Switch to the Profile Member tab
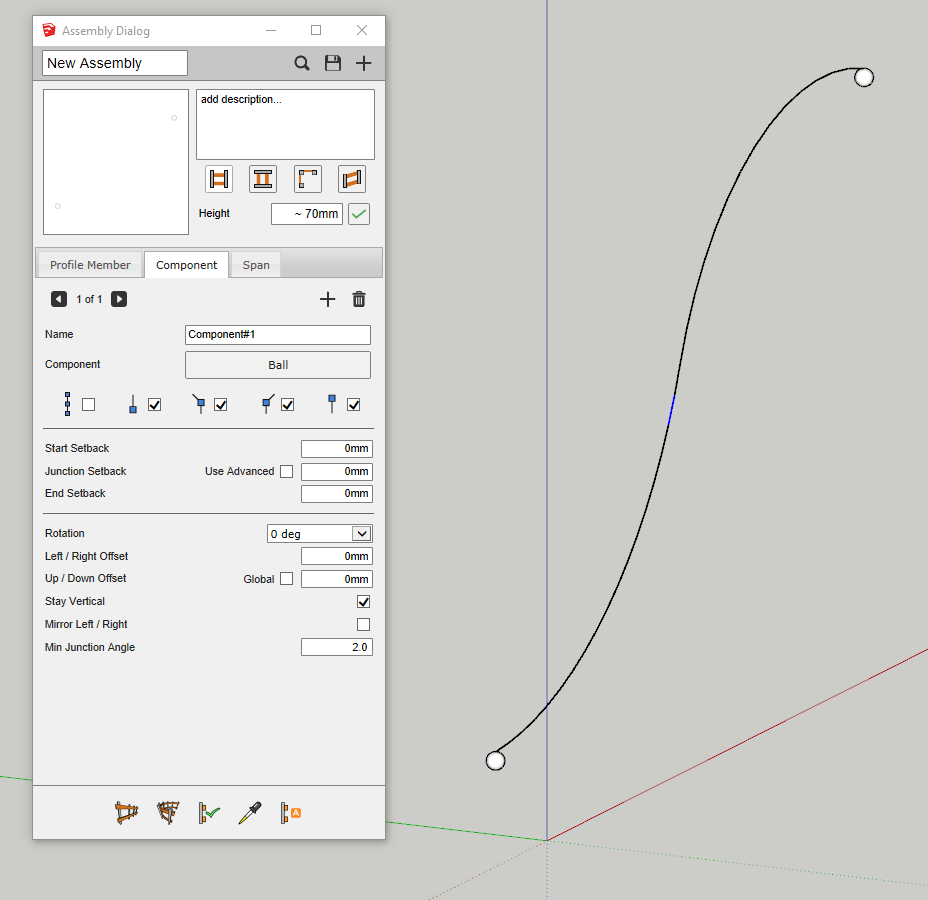This screenshot has height=900, width=928. pyautogui.click(x=90, y=265)
